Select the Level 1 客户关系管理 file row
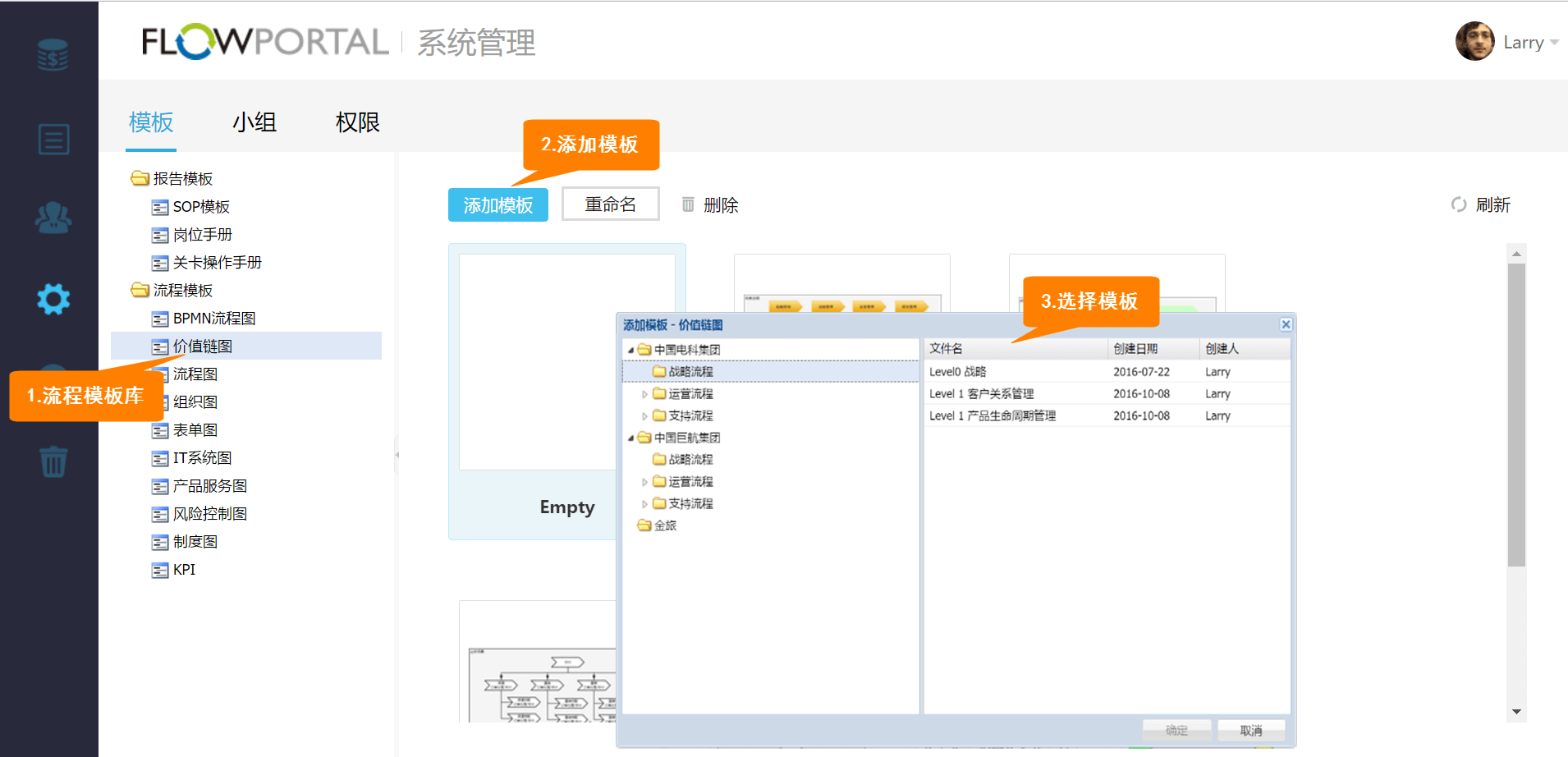 (x=981, y=394)
